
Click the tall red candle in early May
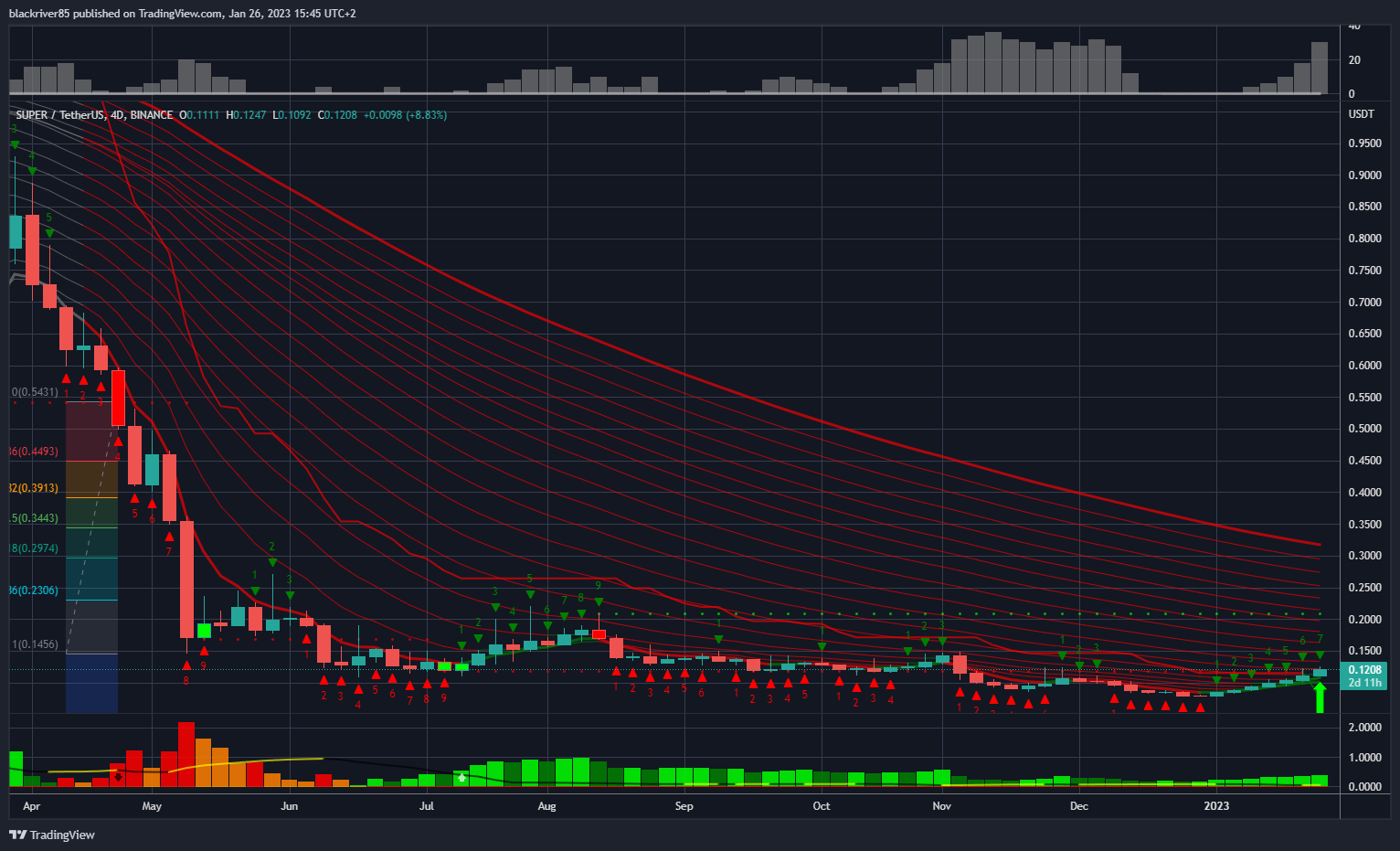point(186,580)
